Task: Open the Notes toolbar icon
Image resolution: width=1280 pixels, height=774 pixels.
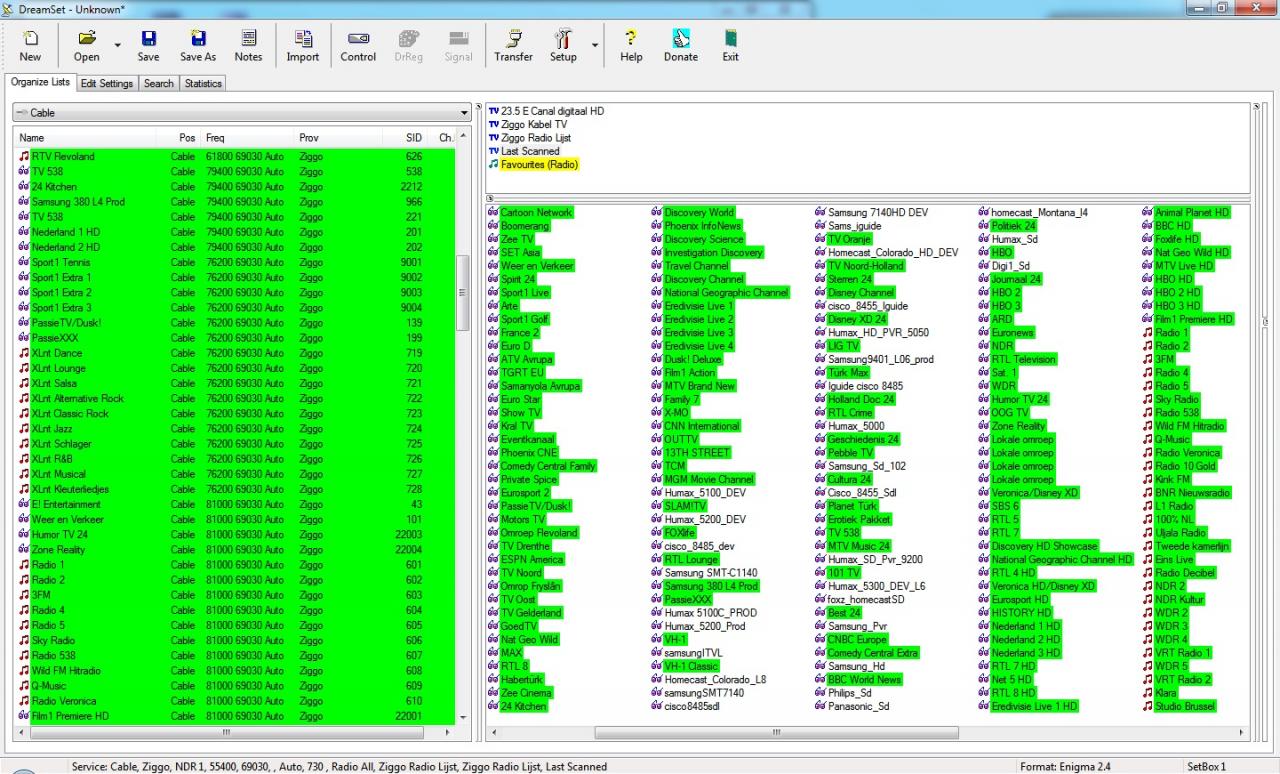Action: (x=248, y=46)
